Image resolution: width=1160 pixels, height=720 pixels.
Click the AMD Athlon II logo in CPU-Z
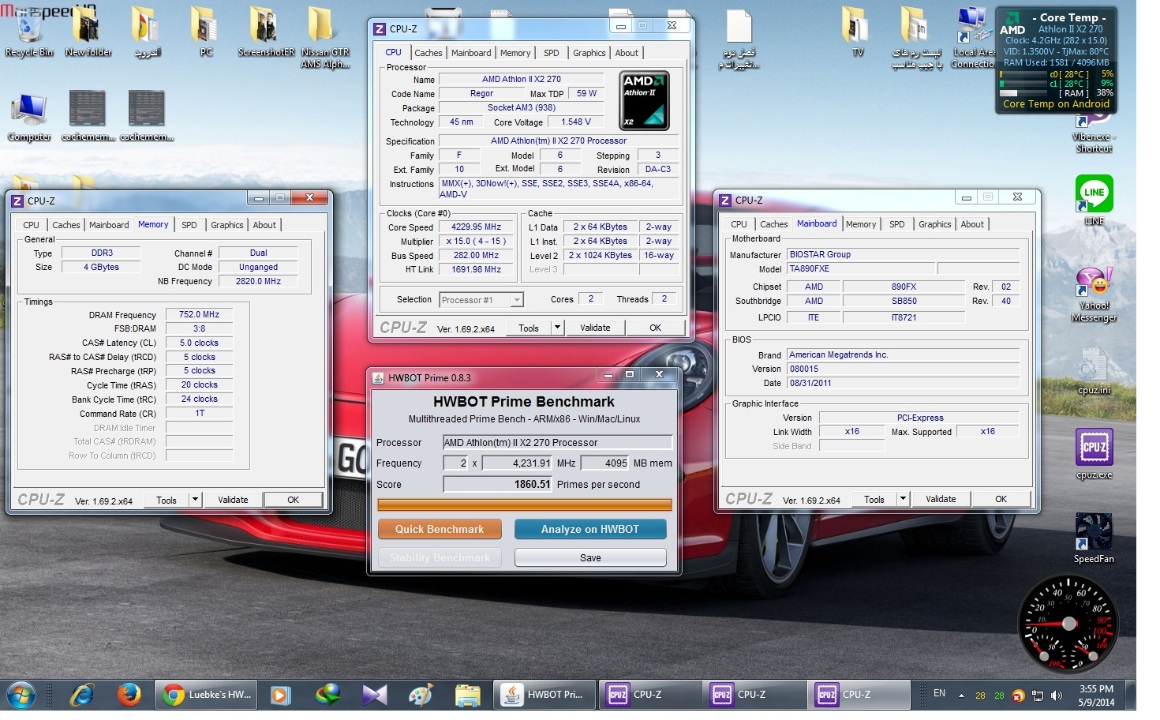pyautogui.click(x=644, y=101)
